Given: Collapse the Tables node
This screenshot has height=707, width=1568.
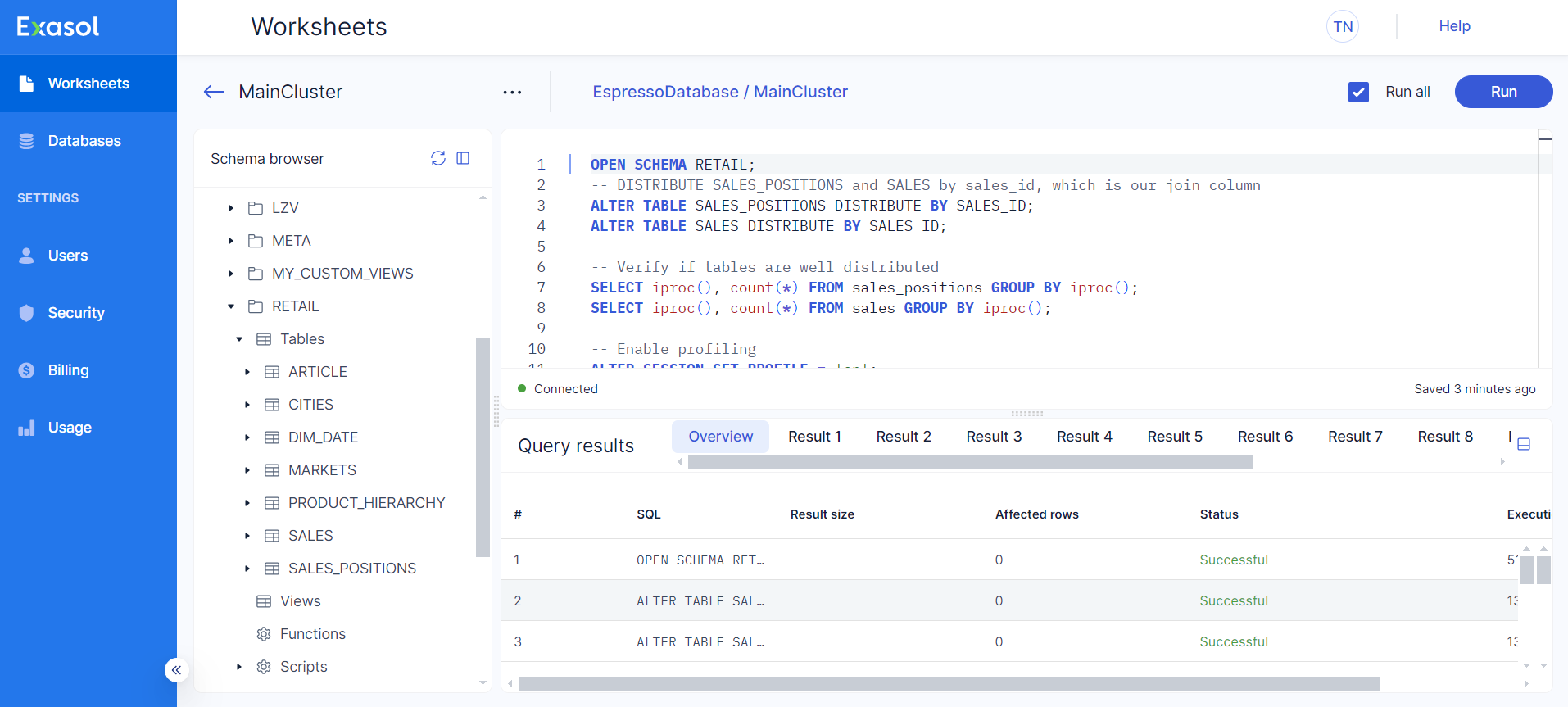Looking at the screenshot, I should (239, 339).
